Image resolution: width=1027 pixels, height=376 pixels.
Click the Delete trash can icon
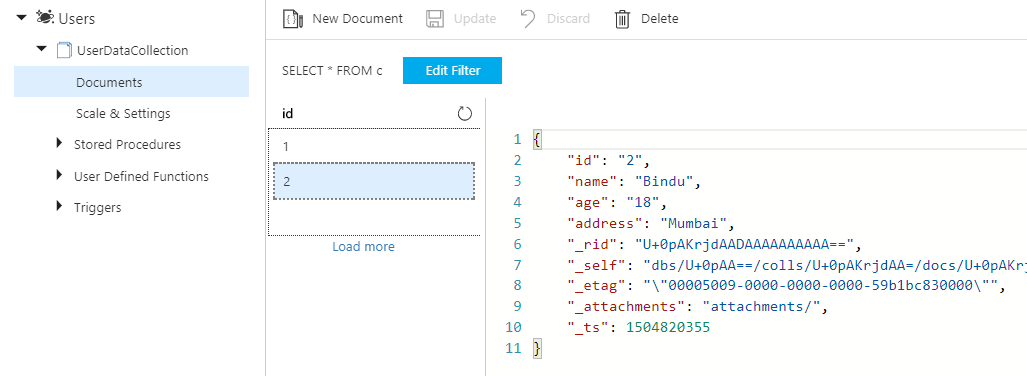pos(622,19)
